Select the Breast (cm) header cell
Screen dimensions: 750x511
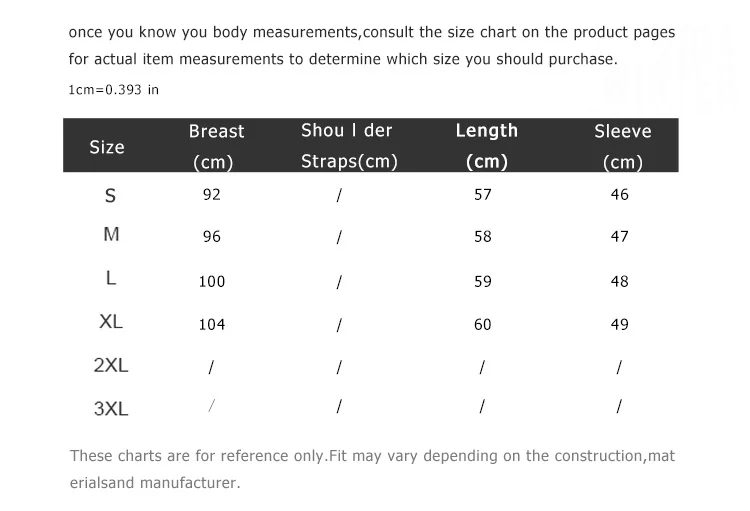[x=216, y=146]
